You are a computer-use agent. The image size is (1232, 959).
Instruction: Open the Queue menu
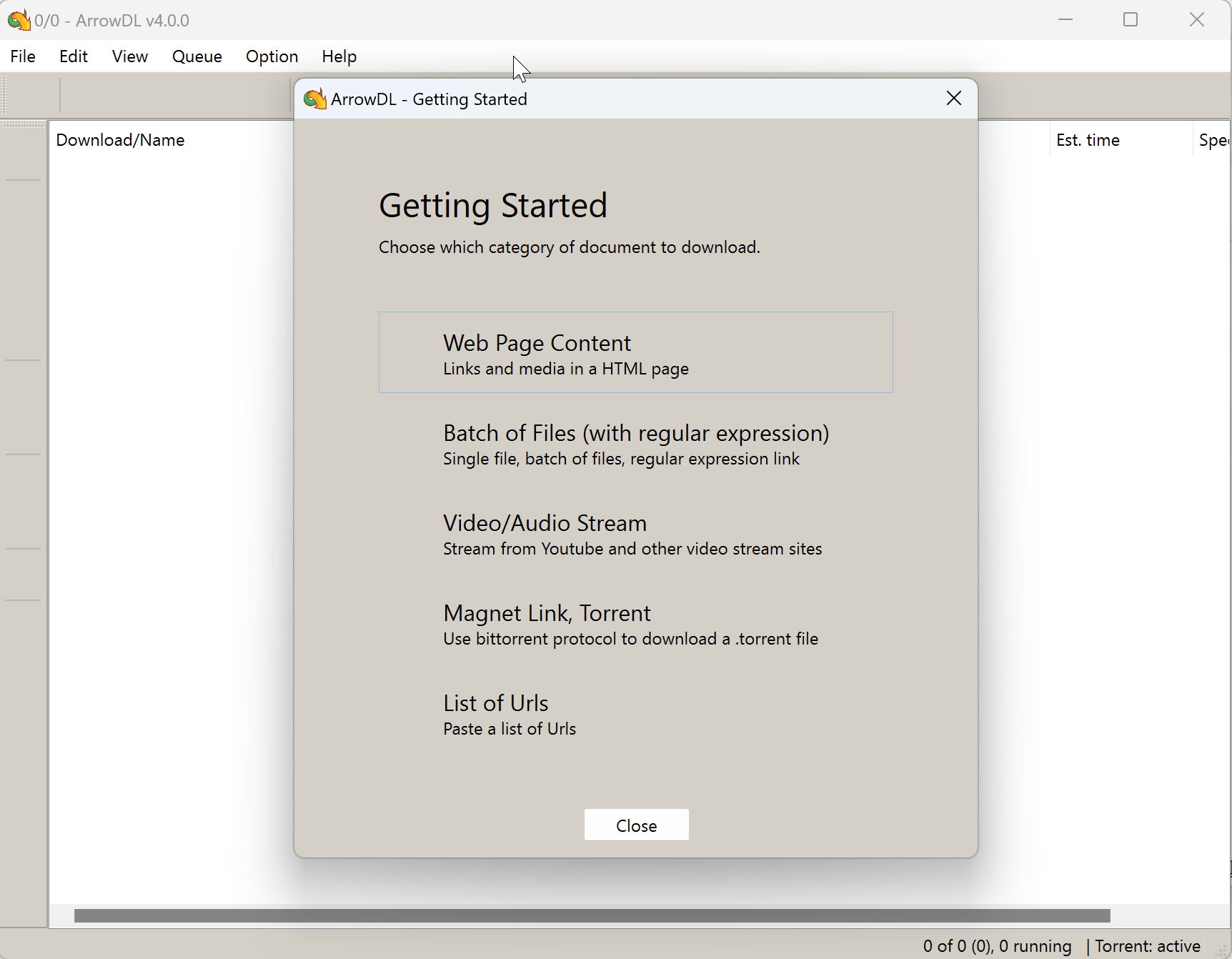(197, 56)
